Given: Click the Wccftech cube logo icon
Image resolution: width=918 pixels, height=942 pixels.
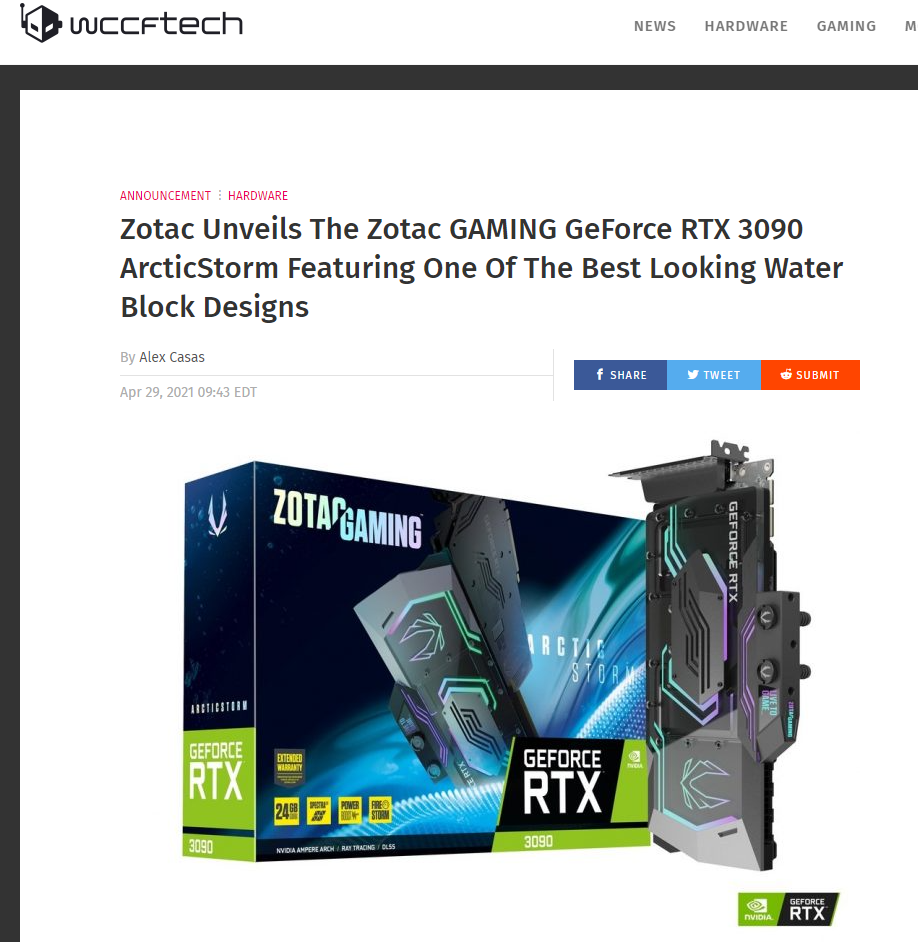Looking at the screenshot, I should [x=40, y=23].
